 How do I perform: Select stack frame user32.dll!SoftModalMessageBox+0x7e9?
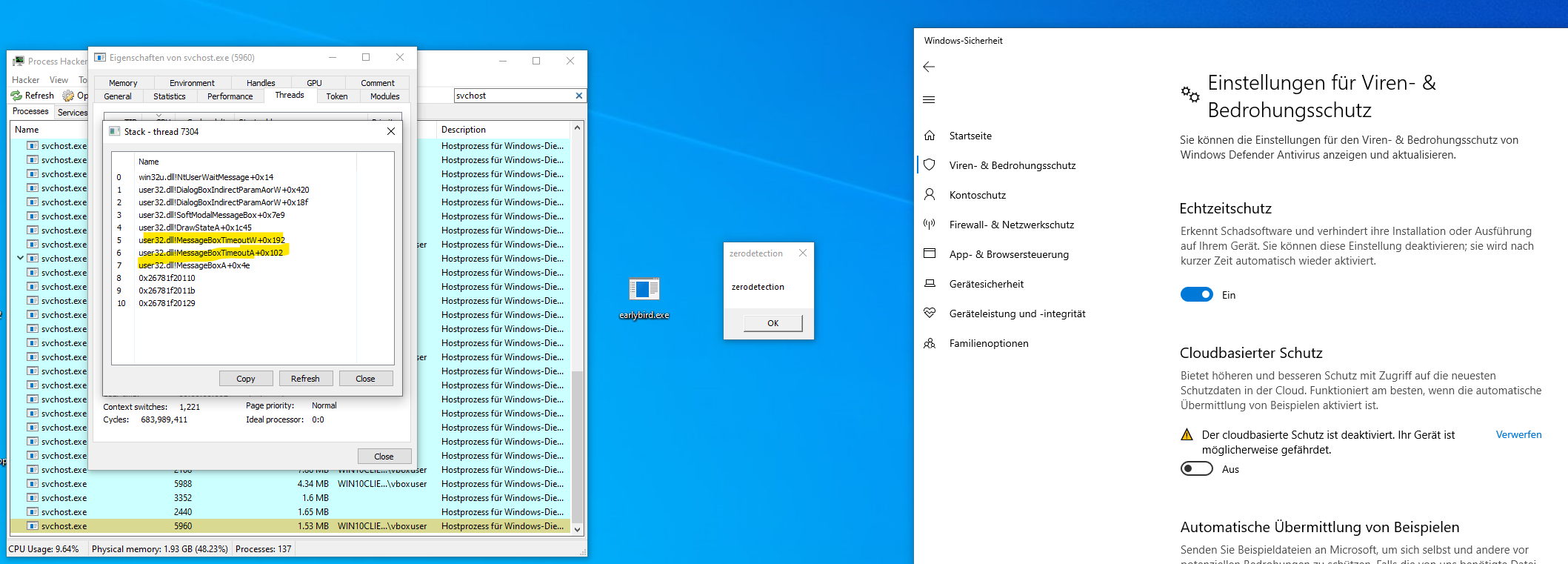(212, 215)
